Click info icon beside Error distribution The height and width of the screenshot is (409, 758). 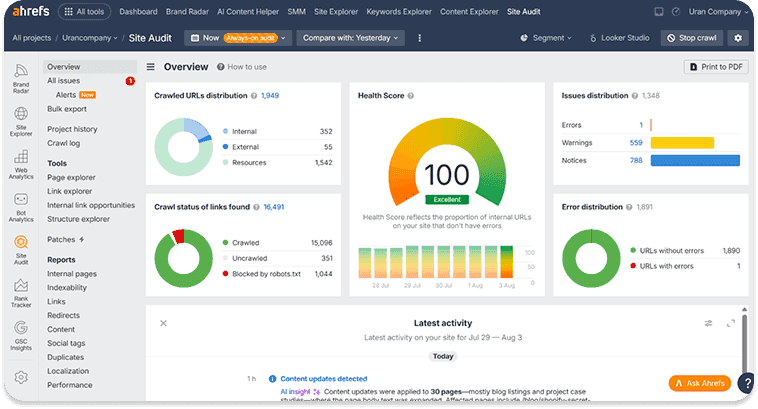click(x=629, y=207)
